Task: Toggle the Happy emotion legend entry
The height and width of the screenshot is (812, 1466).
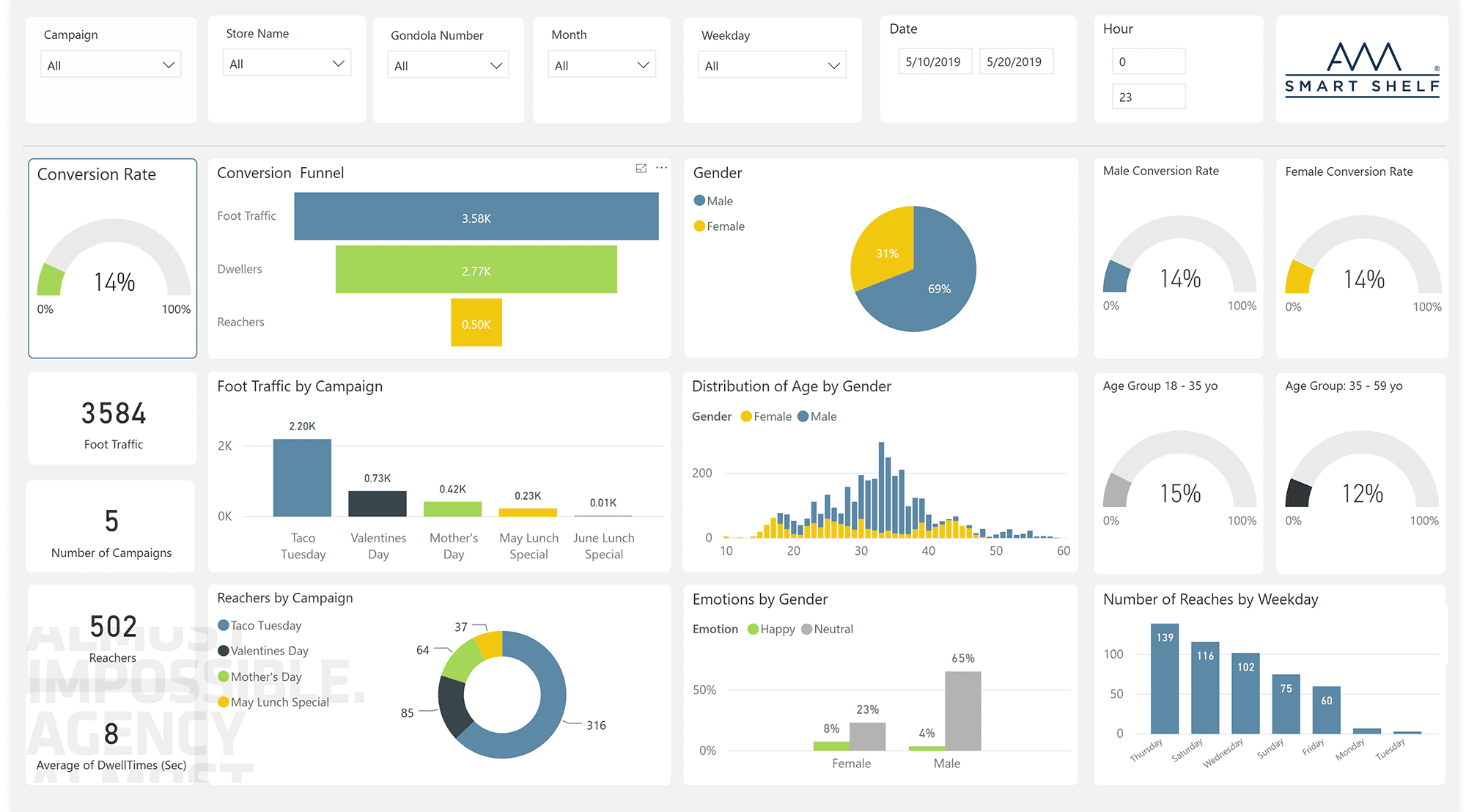Action: pyautogui.click(x=771, y=629)
